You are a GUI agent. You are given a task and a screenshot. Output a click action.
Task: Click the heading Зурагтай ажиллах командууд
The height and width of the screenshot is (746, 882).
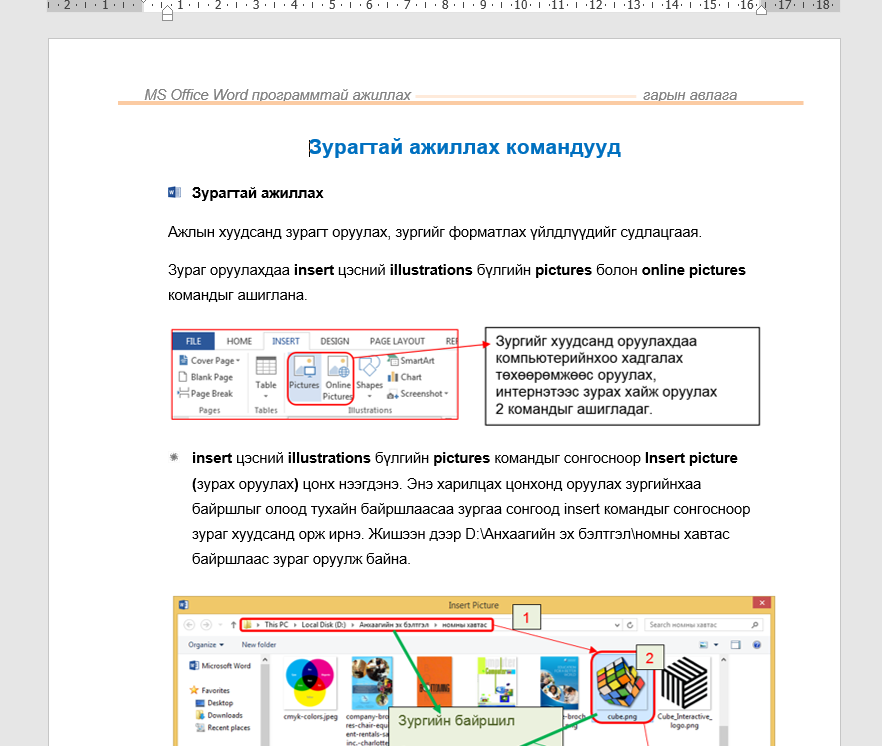tap(465, 147)
